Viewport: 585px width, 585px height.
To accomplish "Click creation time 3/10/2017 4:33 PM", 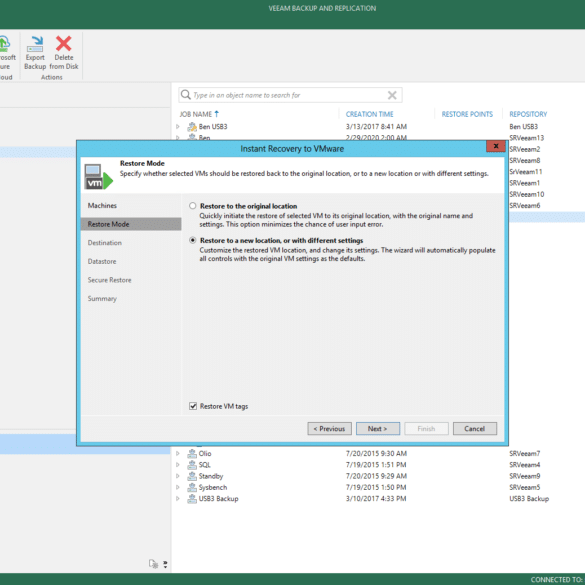I will [376, 499].
